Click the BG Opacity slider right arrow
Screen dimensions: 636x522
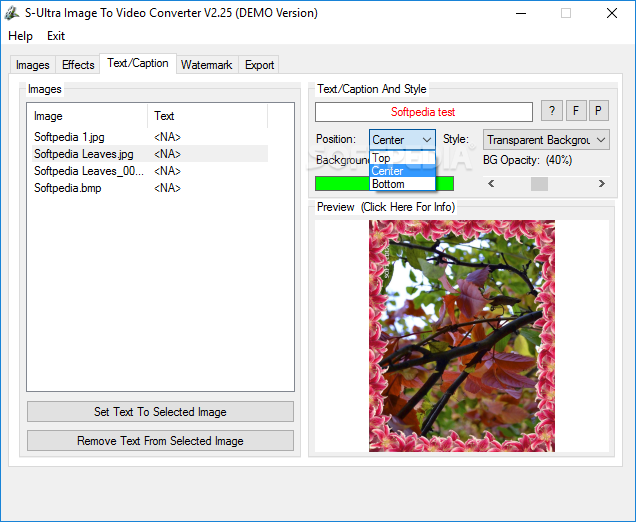602,184
